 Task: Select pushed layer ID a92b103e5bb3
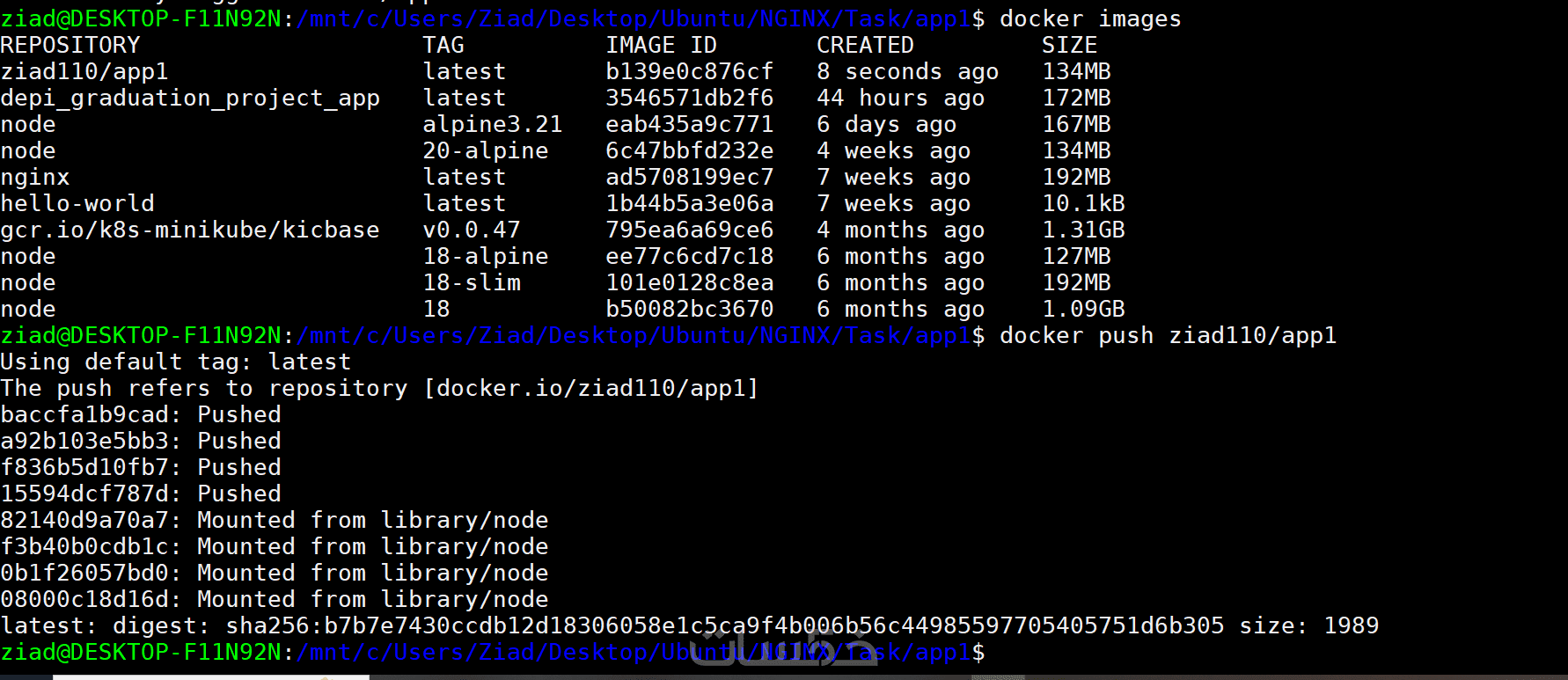pos(84,441)
